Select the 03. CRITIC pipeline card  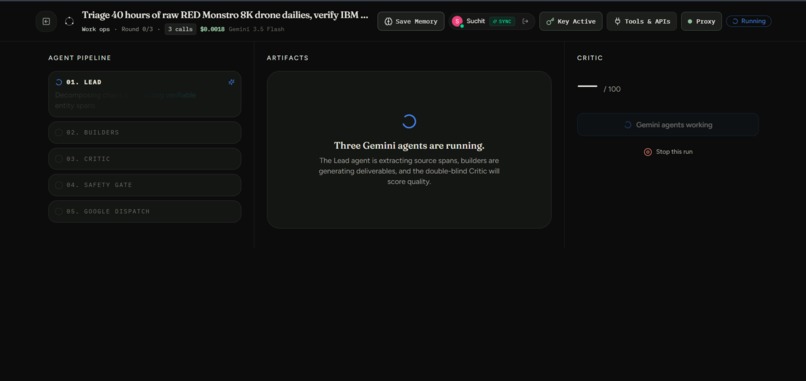pos(144,159)
